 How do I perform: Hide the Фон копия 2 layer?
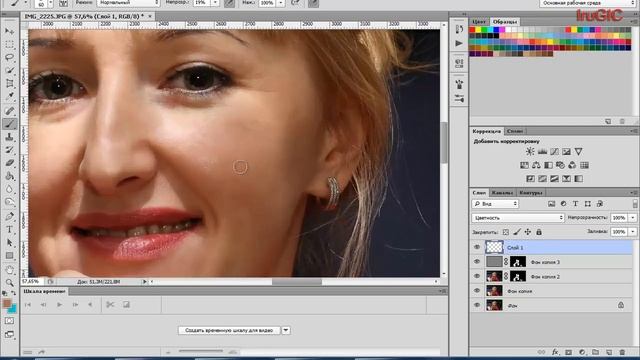click(x=477, y=276)
